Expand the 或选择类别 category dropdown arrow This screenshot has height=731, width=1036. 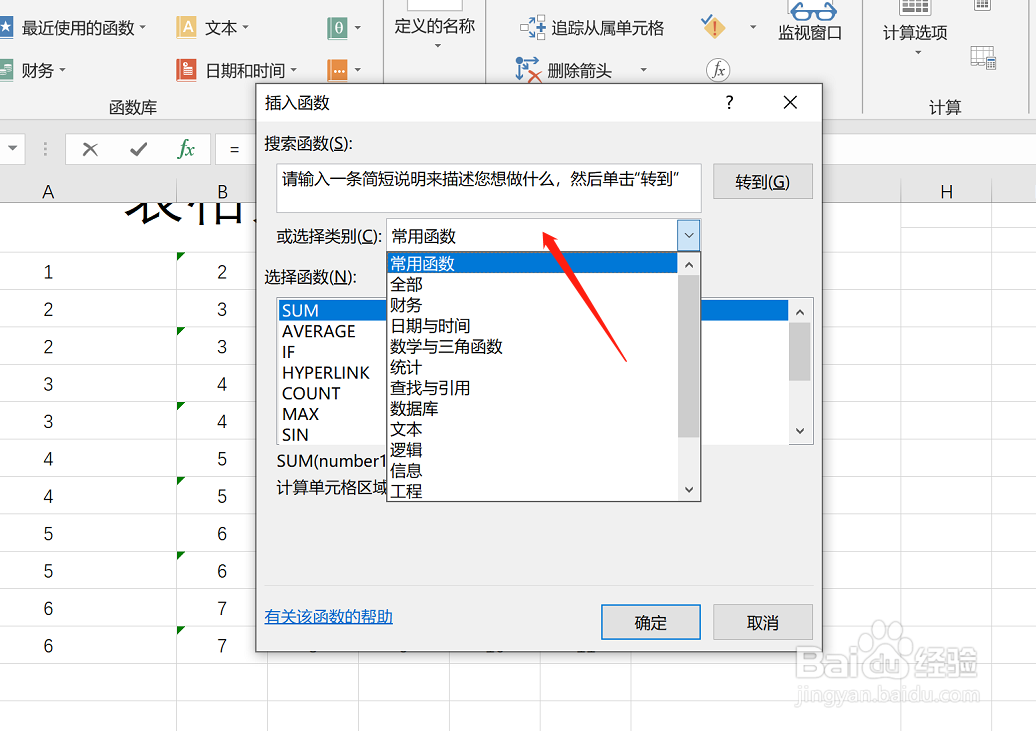689,234
